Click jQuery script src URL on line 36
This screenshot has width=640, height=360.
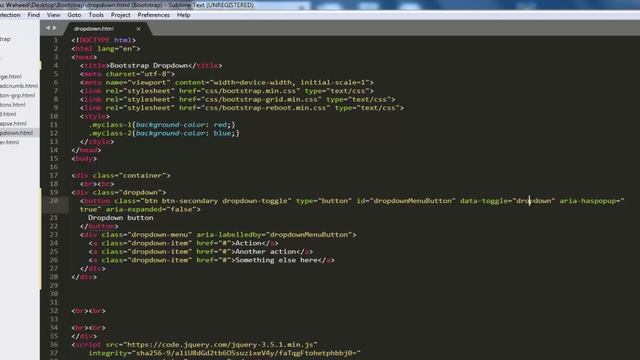[220, 345]
